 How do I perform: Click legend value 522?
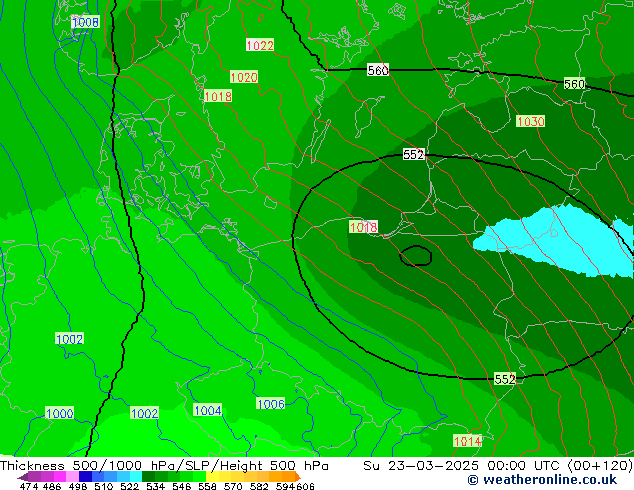pos(129,486)
